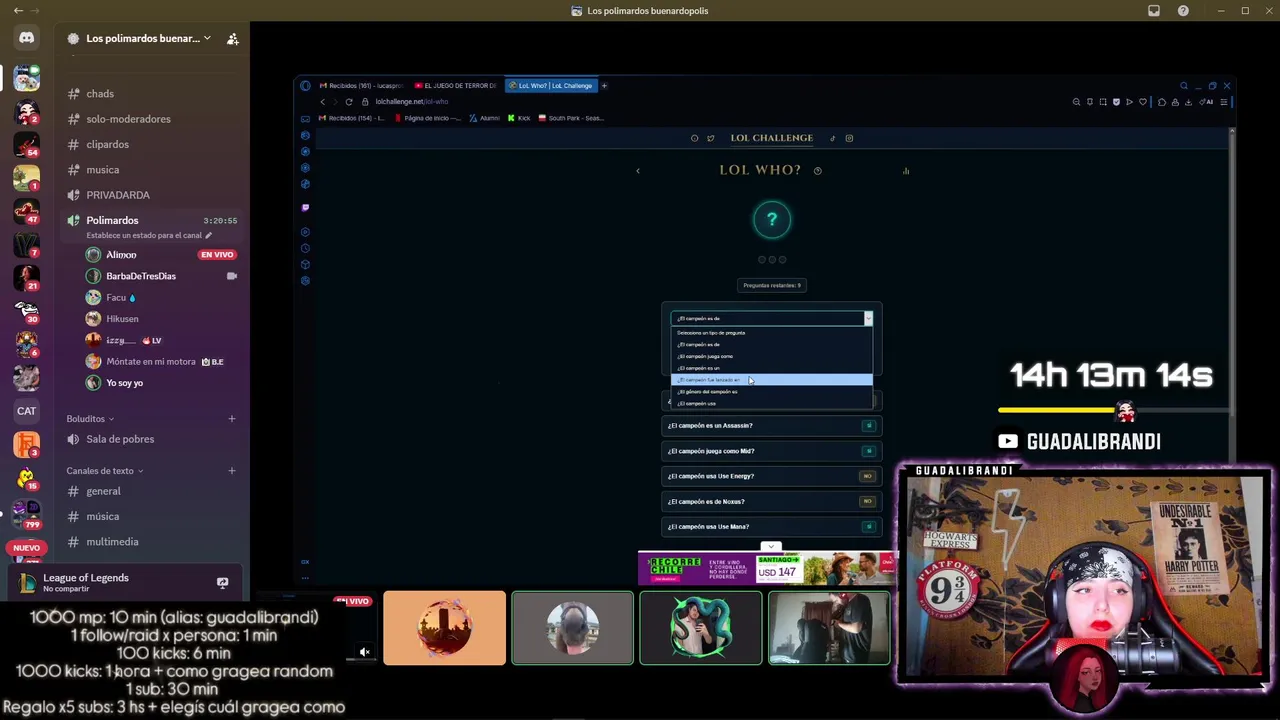Select option '¿El campeón fue lanzado en'
The height and width of the screenshot is (720, 1280).
click(x=771, y=380)
